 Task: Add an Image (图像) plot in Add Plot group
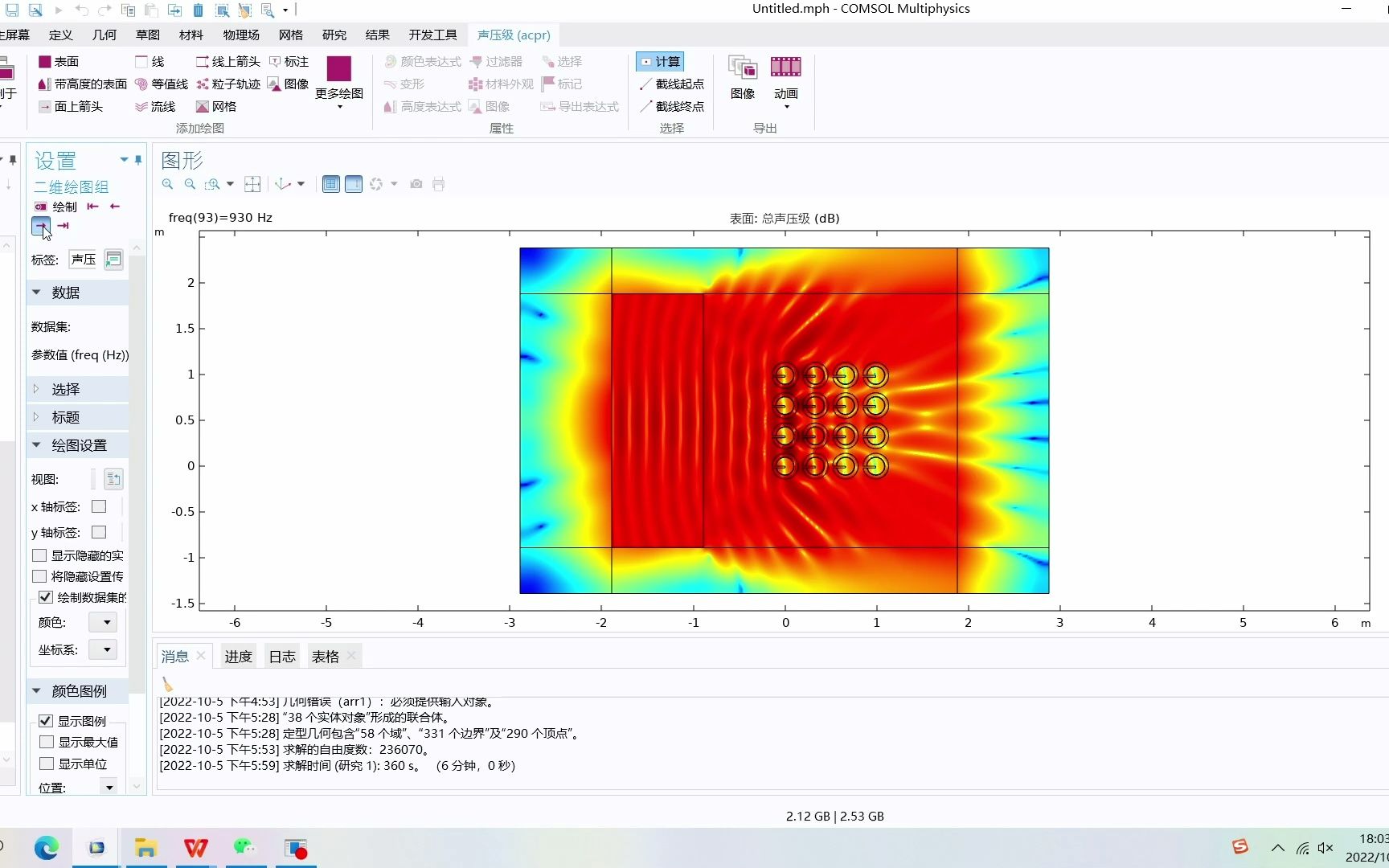pyautogui.click(x=289, y=84)
